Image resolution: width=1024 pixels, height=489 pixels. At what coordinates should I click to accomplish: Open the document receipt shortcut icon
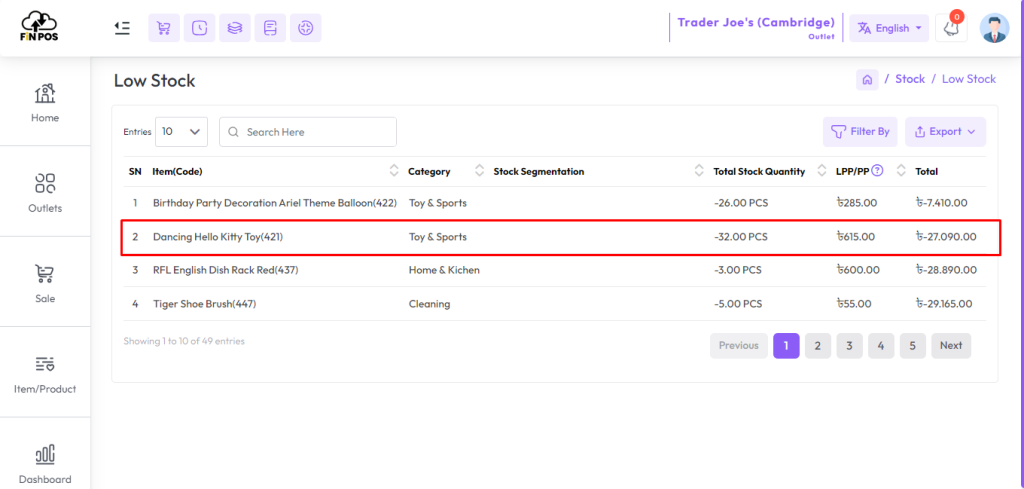[x=270, y=28]
